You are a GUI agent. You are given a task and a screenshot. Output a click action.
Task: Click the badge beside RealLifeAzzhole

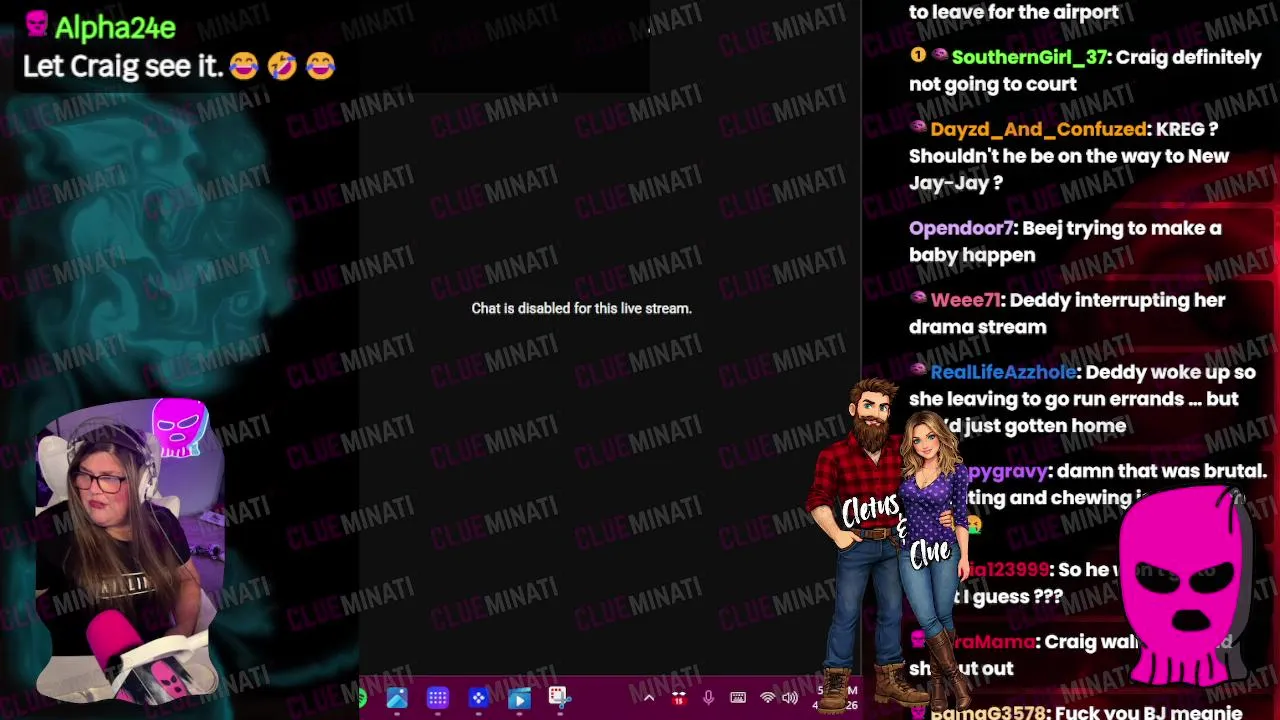click(917, 371)
